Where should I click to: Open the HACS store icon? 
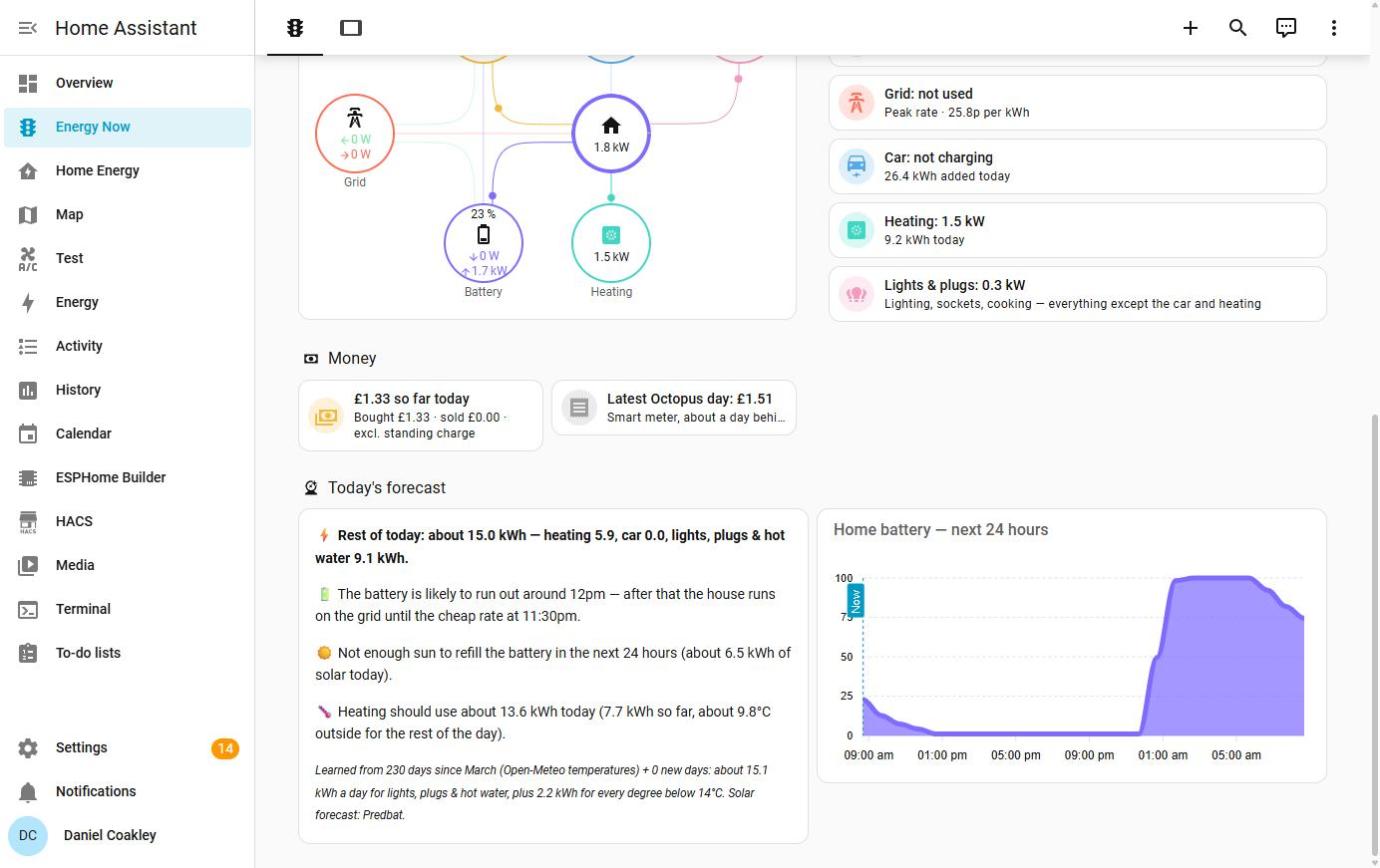[28, 522]
